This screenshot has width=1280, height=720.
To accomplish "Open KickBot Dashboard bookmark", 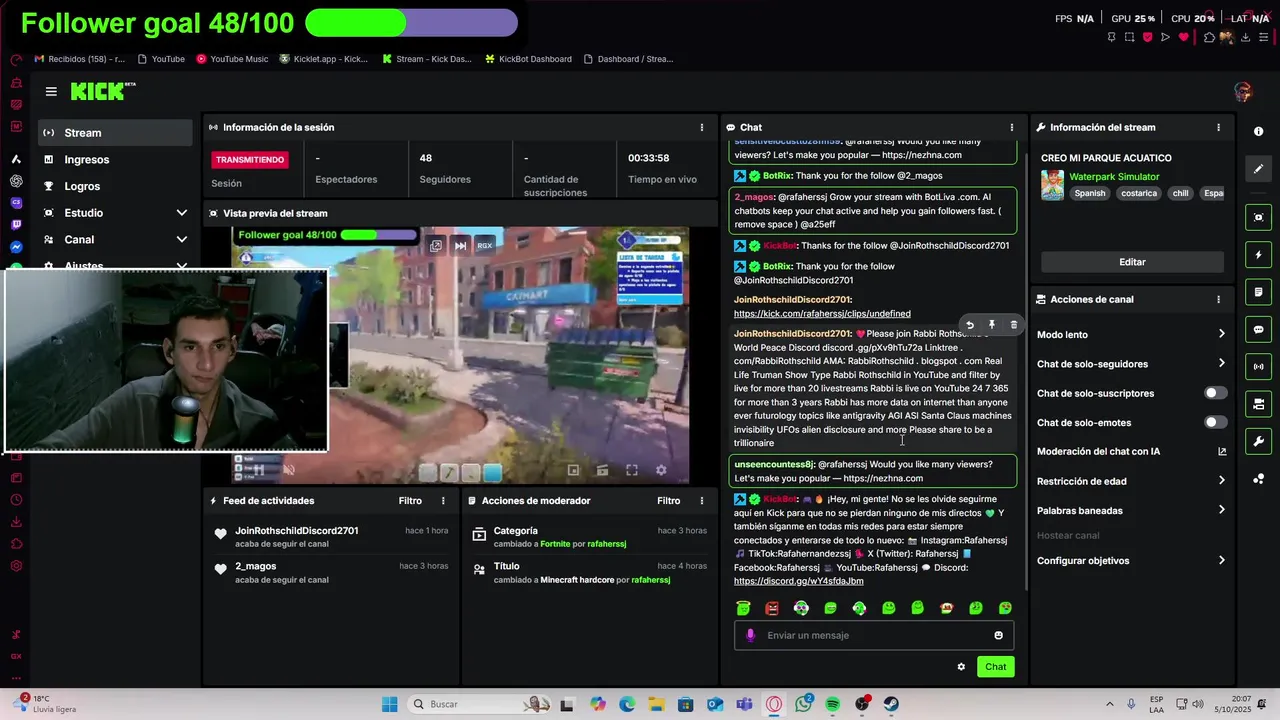I will pos(528,59).
